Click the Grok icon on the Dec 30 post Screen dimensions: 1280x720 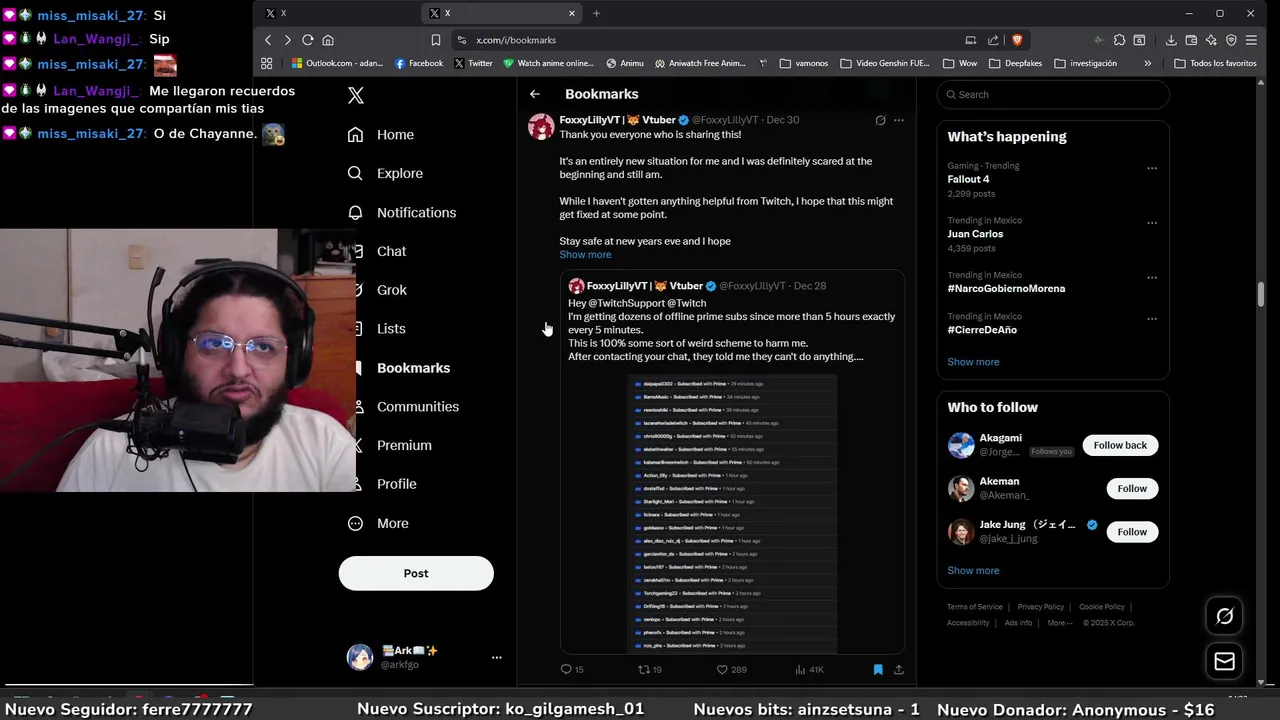880,120
